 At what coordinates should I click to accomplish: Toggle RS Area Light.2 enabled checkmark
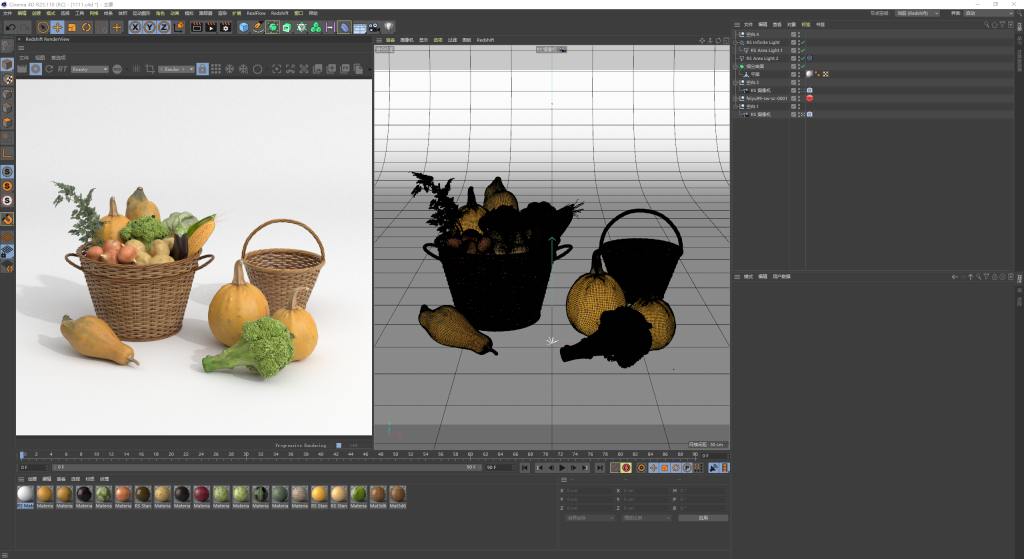coord(803,58)
